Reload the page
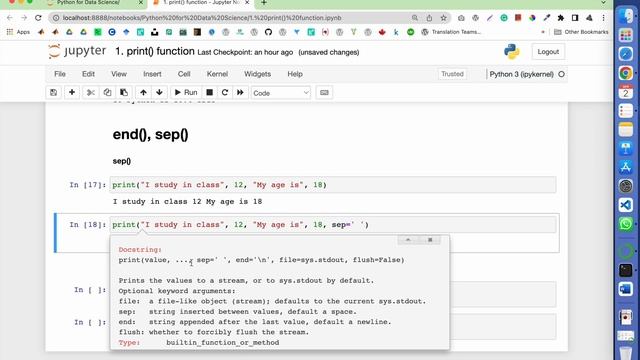Image resolution: width=640 pixels, height=360 pixels. pyautogui.click(x=38, y=18)
